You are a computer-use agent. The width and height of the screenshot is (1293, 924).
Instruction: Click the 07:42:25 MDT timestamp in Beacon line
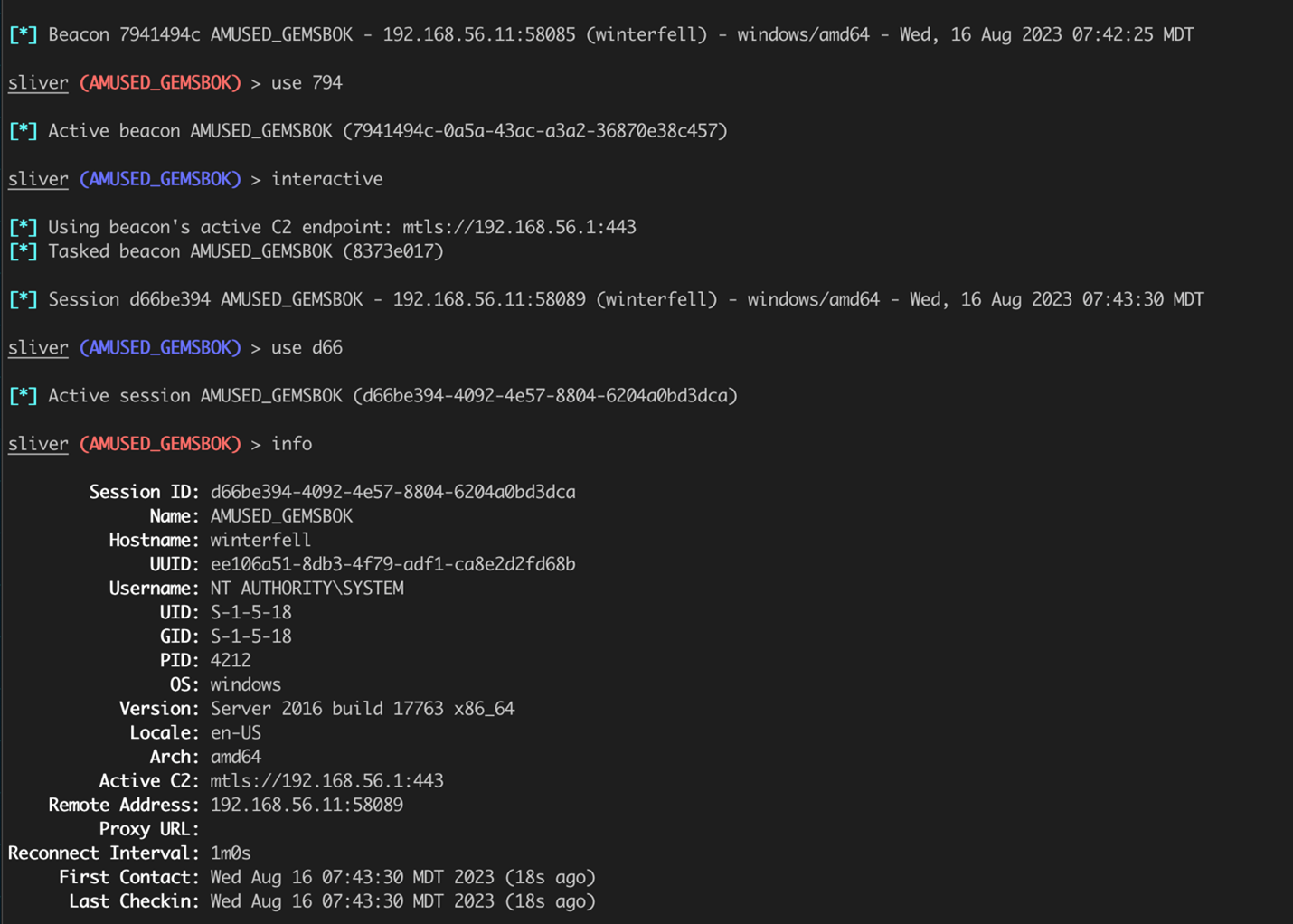[x=1133, y=34]
